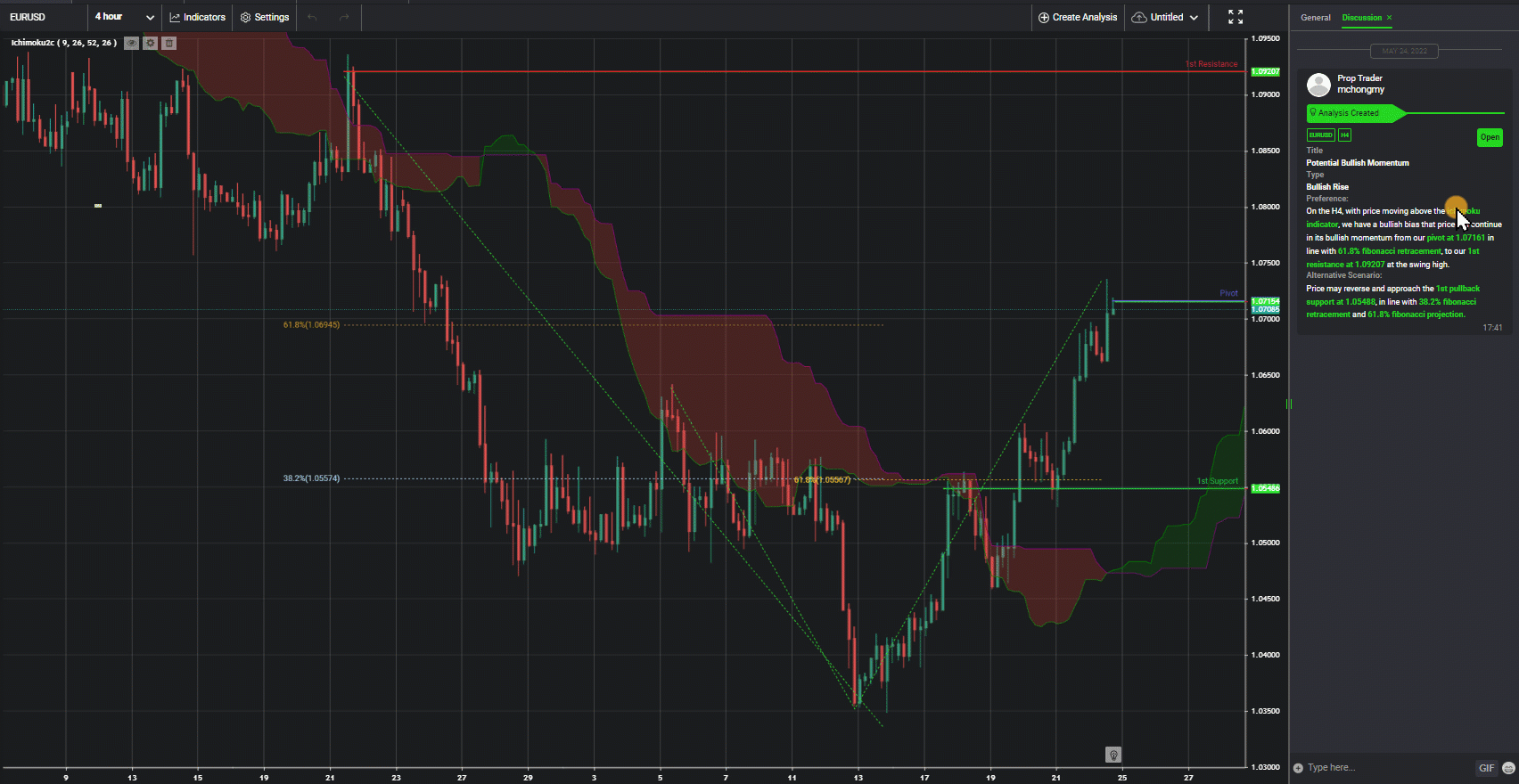This screenshot has width=1519, height=784.
Task: Click the 17:41 message timestamp
Action: point(1492,328)
